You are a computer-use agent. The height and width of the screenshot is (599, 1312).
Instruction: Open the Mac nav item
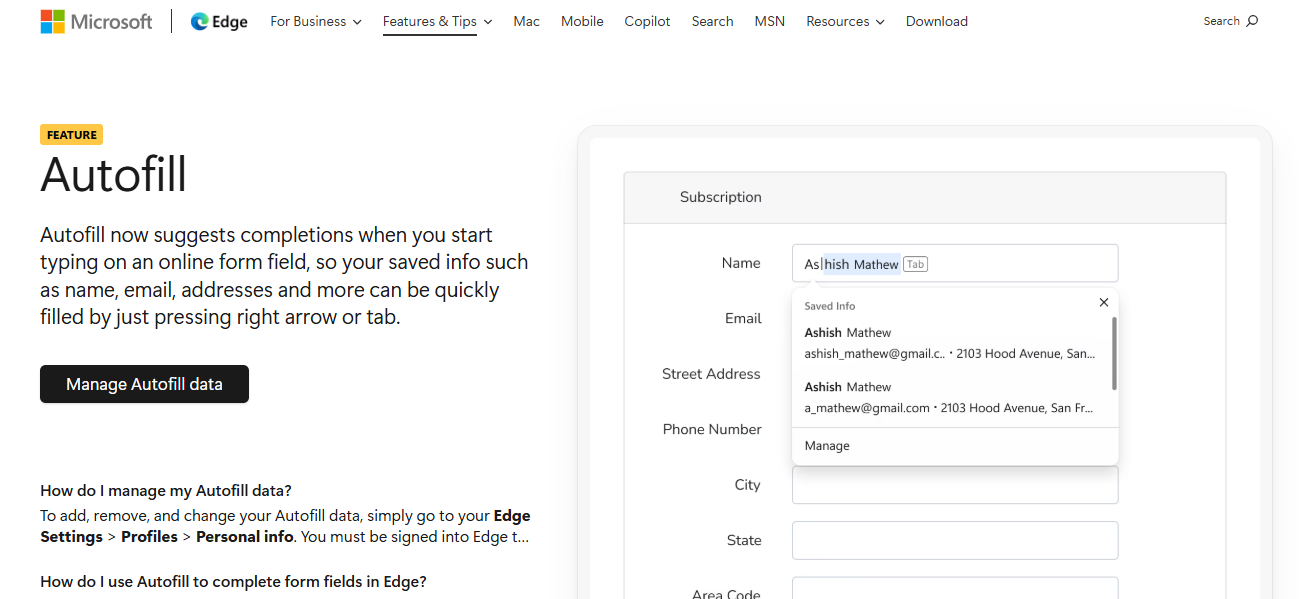pyautogui.click(x=527, y=21)
